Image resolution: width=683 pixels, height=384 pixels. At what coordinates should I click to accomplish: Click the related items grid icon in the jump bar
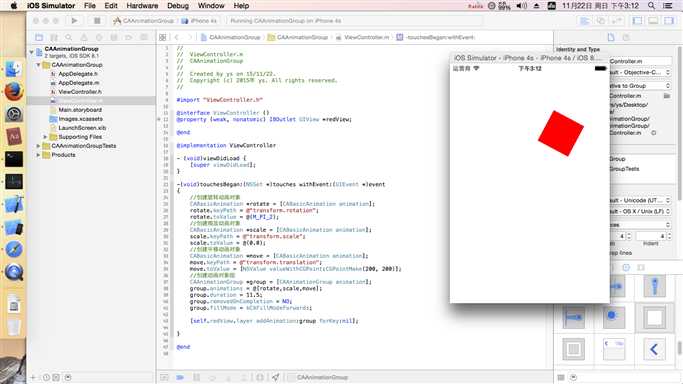[x=162, y=37]
